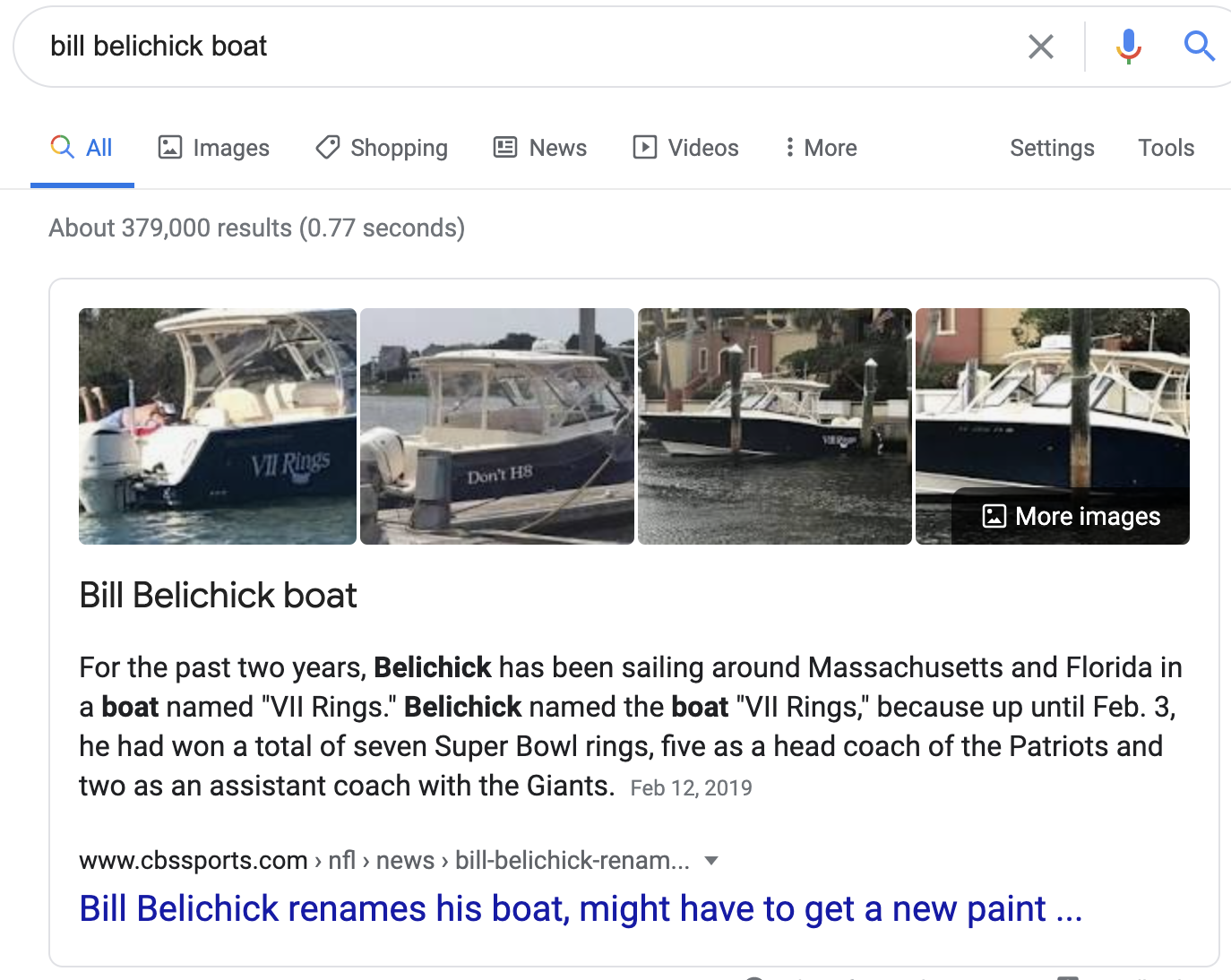
Task: Clear the search box with X icon
Action: pos(1040,47)
